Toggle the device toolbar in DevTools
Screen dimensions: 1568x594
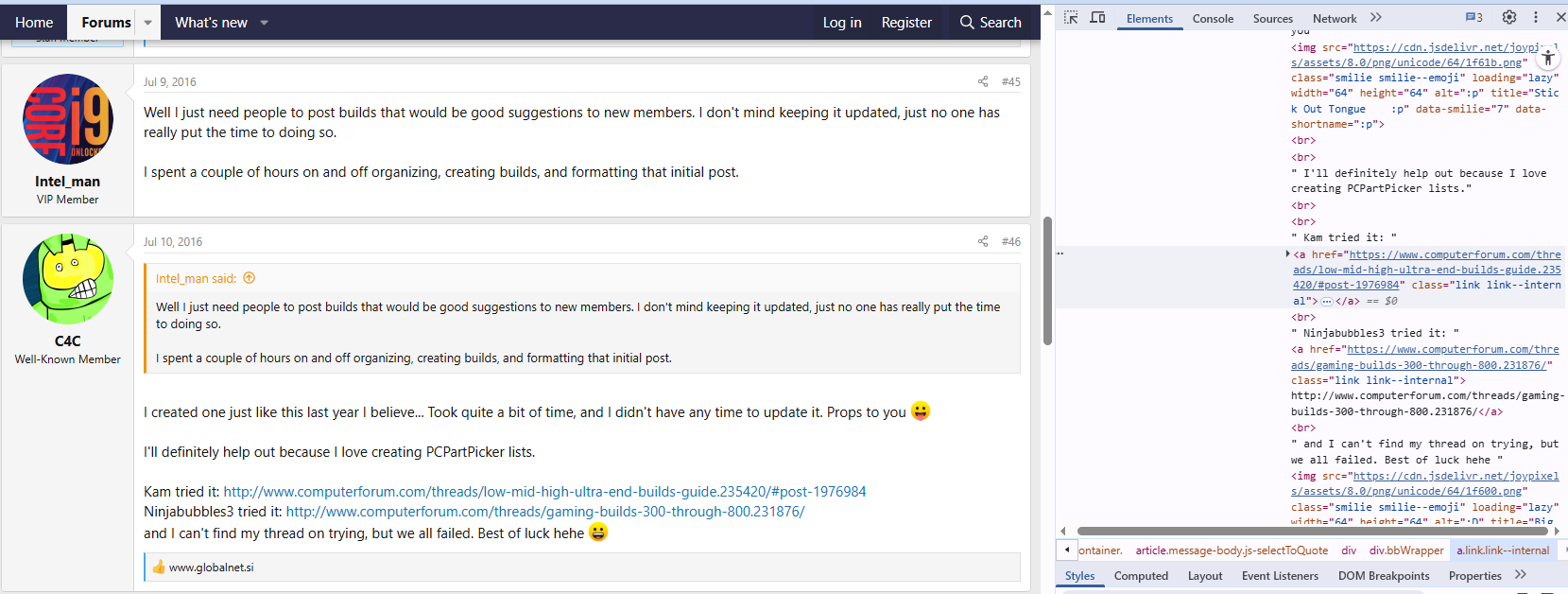[x=1097, y=18]
